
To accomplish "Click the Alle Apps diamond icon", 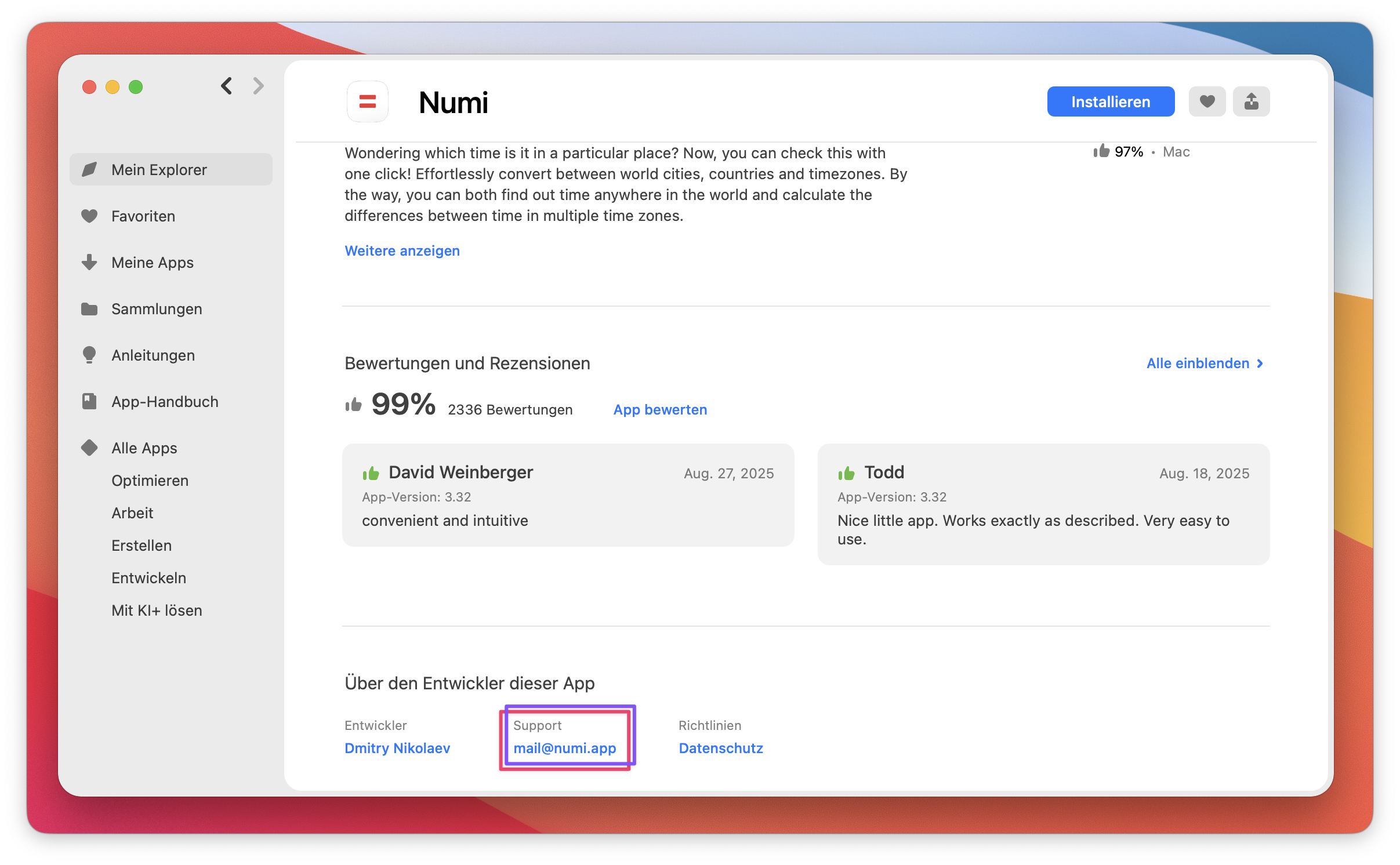I will tap(89, 448).
